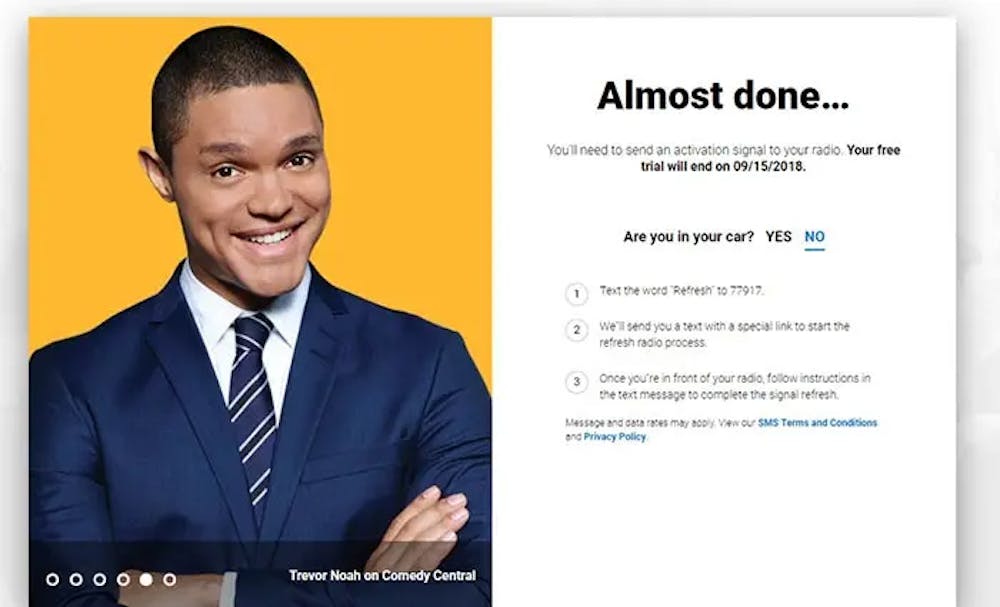Select the sixth carousel dot
Image resolution: width=1000 pixels, height=607 pixels.
(x=170, y=580)
